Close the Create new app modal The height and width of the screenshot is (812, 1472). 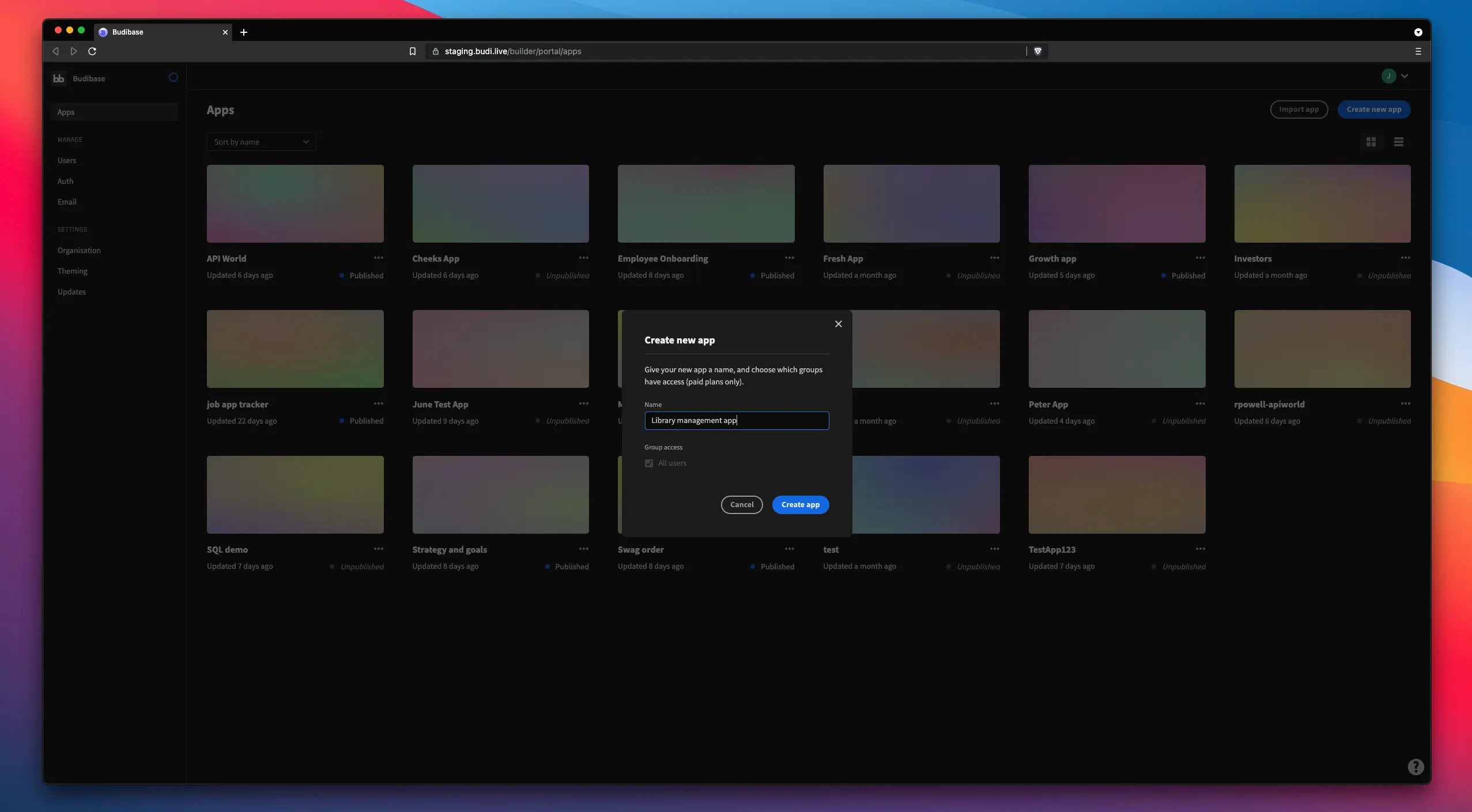(838, 323)
